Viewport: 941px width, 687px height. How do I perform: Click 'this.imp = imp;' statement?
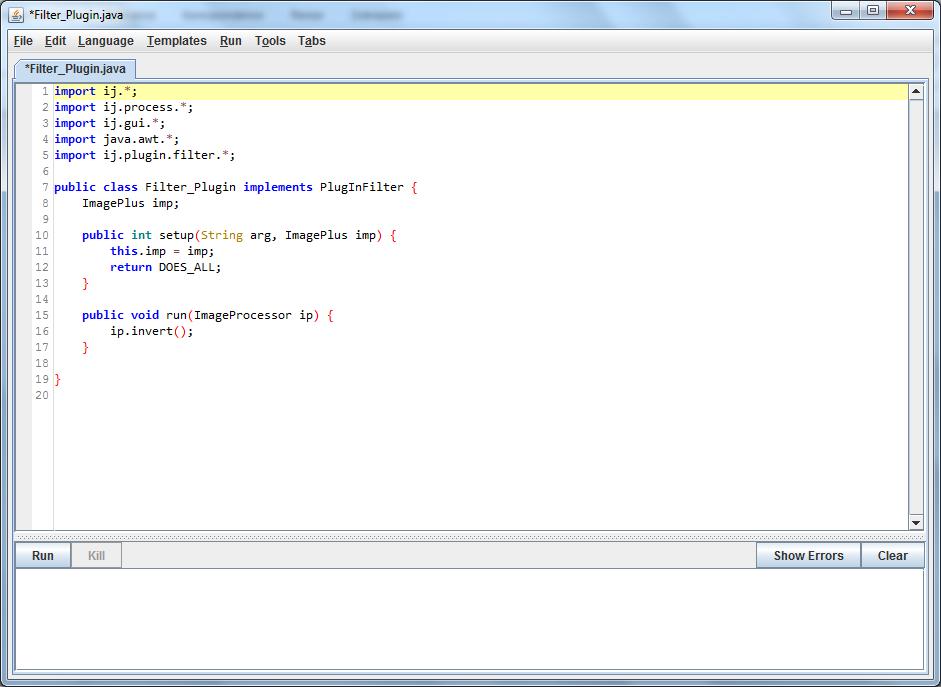[162, 251]
